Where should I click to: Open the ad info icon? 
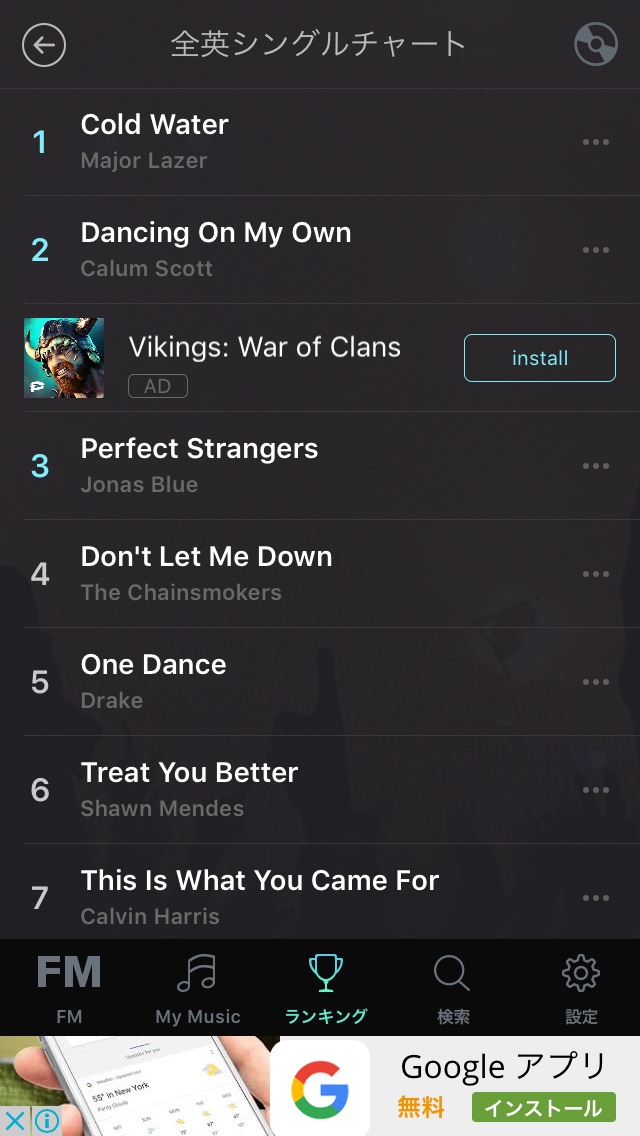coord(46,1121)
